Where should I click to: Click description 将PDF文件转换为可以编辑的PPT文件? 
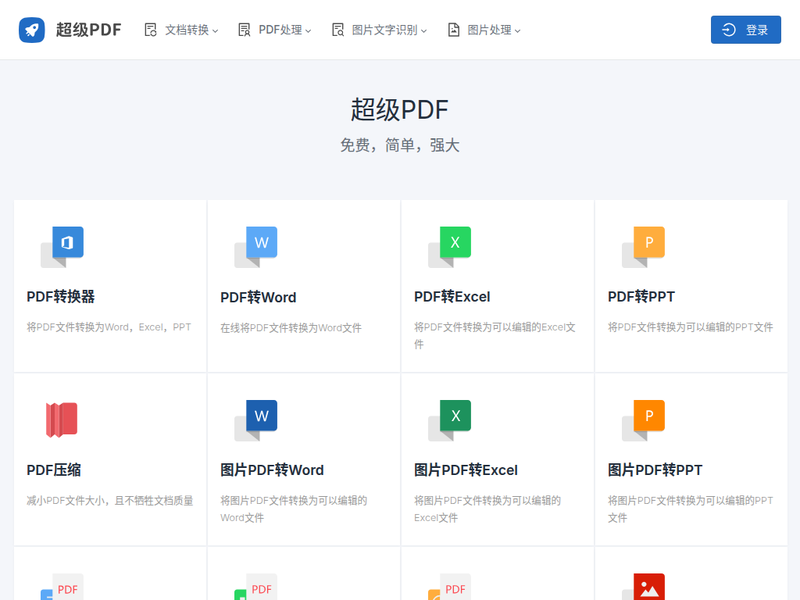[x=690, y=327]
